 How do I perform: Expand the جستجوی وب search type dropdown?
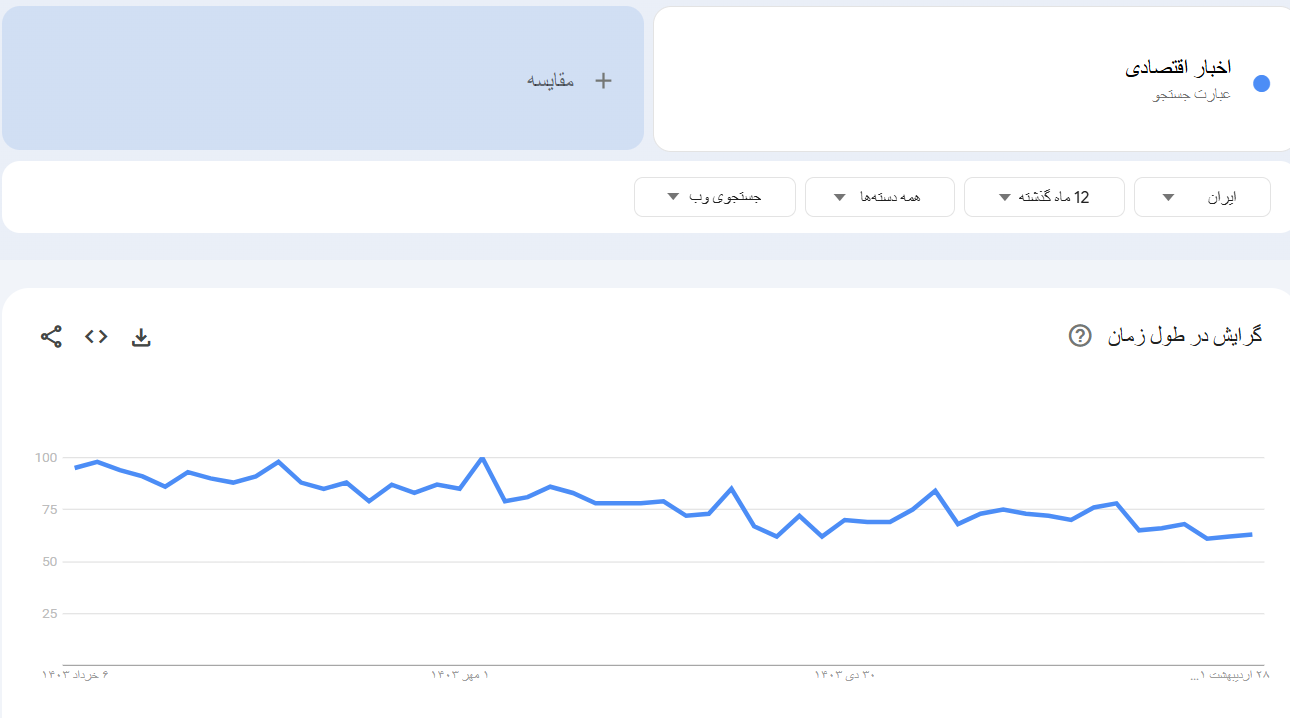click(x=714, y=197)
